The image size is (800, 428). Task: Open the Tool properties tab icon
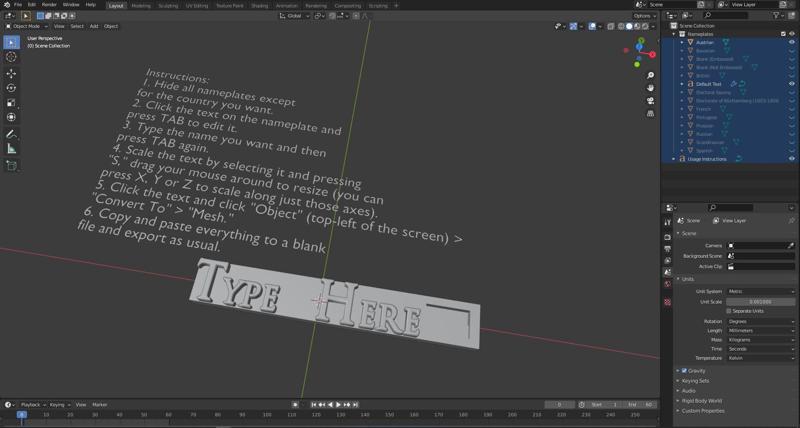point(667,222)
